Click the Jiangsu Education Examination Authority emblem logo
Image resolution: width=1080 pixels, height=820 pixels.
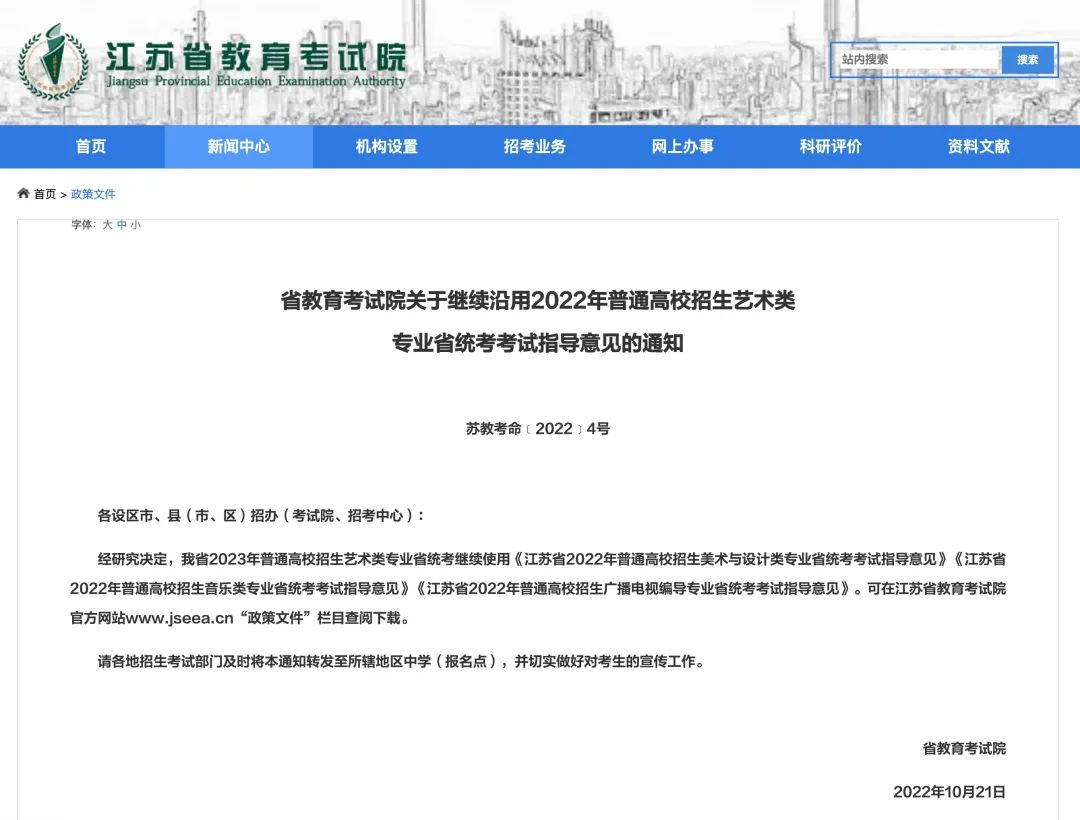[54, 62]
